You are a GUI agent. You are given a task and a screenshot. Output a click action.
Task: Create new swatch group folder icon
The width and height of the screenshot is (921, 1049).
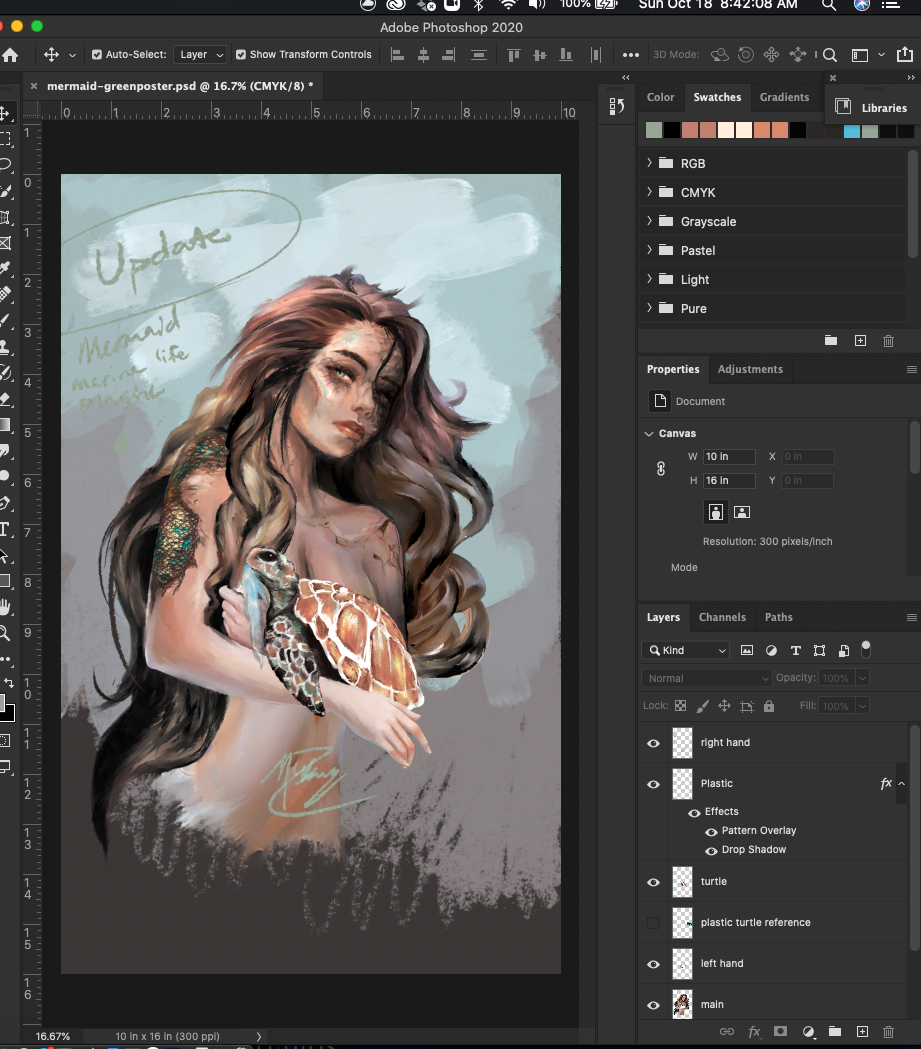[831, 341]
